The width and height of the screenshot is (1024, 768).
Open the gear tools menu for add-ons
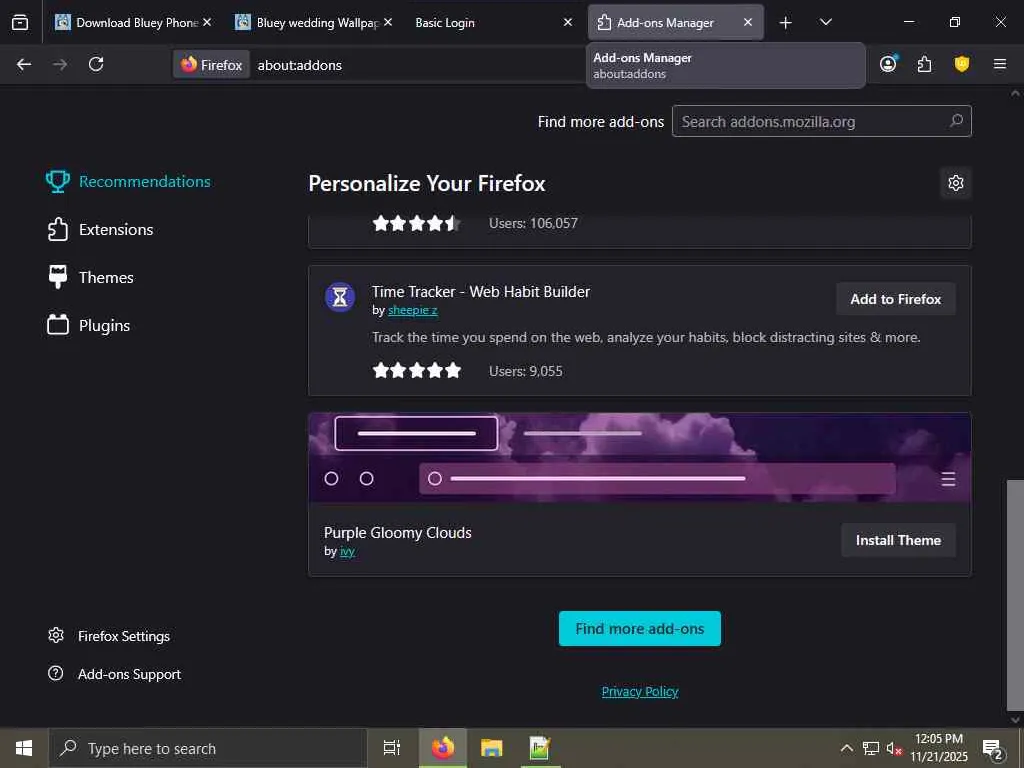coord(955,183)
